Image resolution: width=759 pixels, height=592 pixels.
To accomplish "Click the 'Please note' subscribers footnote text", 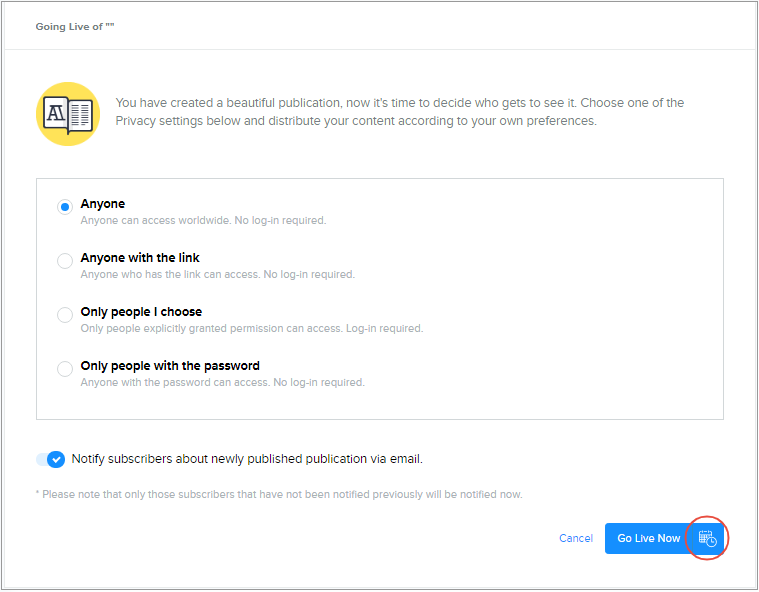I will tap(278, 494).
